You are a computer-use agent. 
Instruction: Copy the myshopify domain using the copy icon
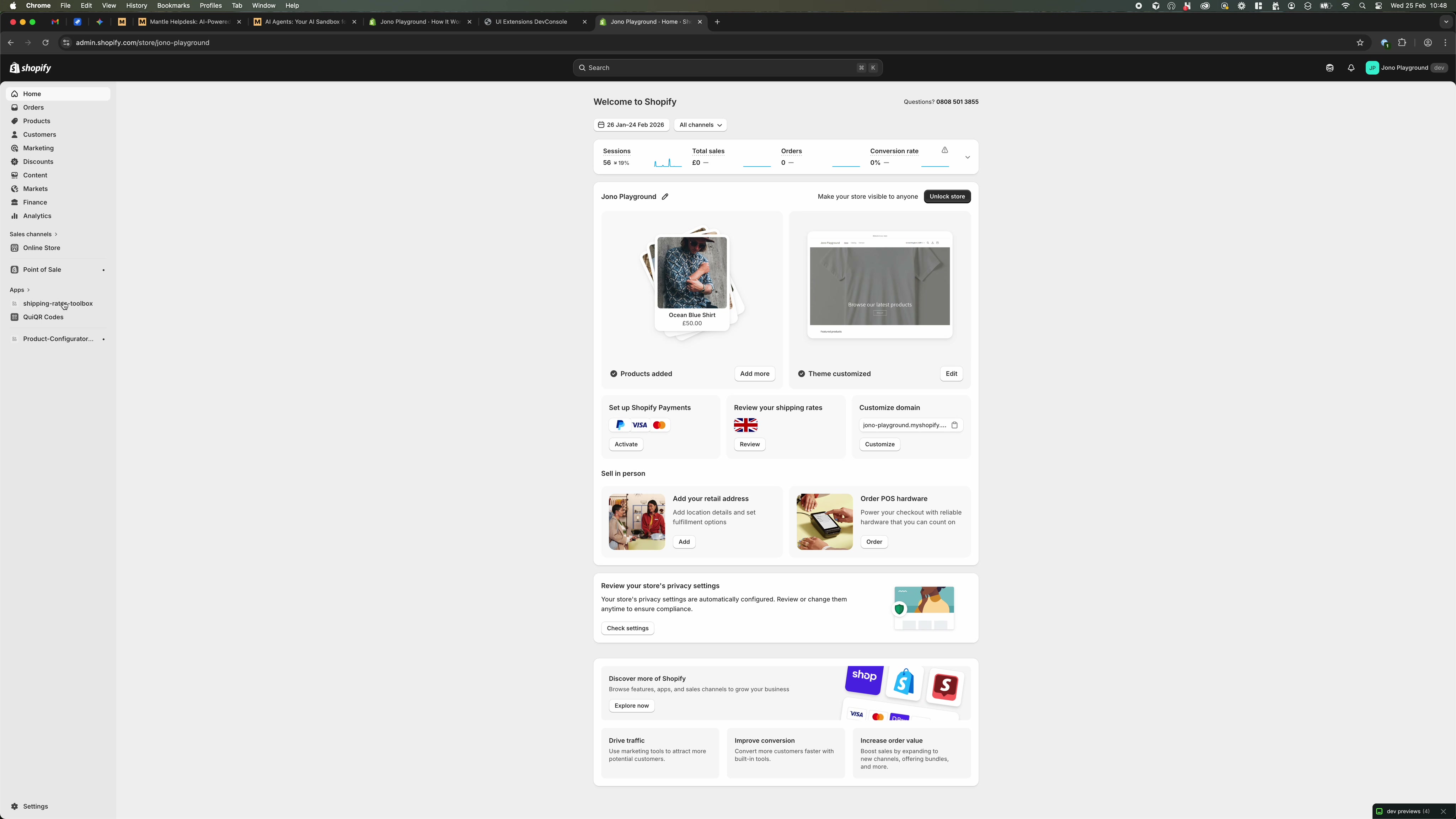(955, 425)
